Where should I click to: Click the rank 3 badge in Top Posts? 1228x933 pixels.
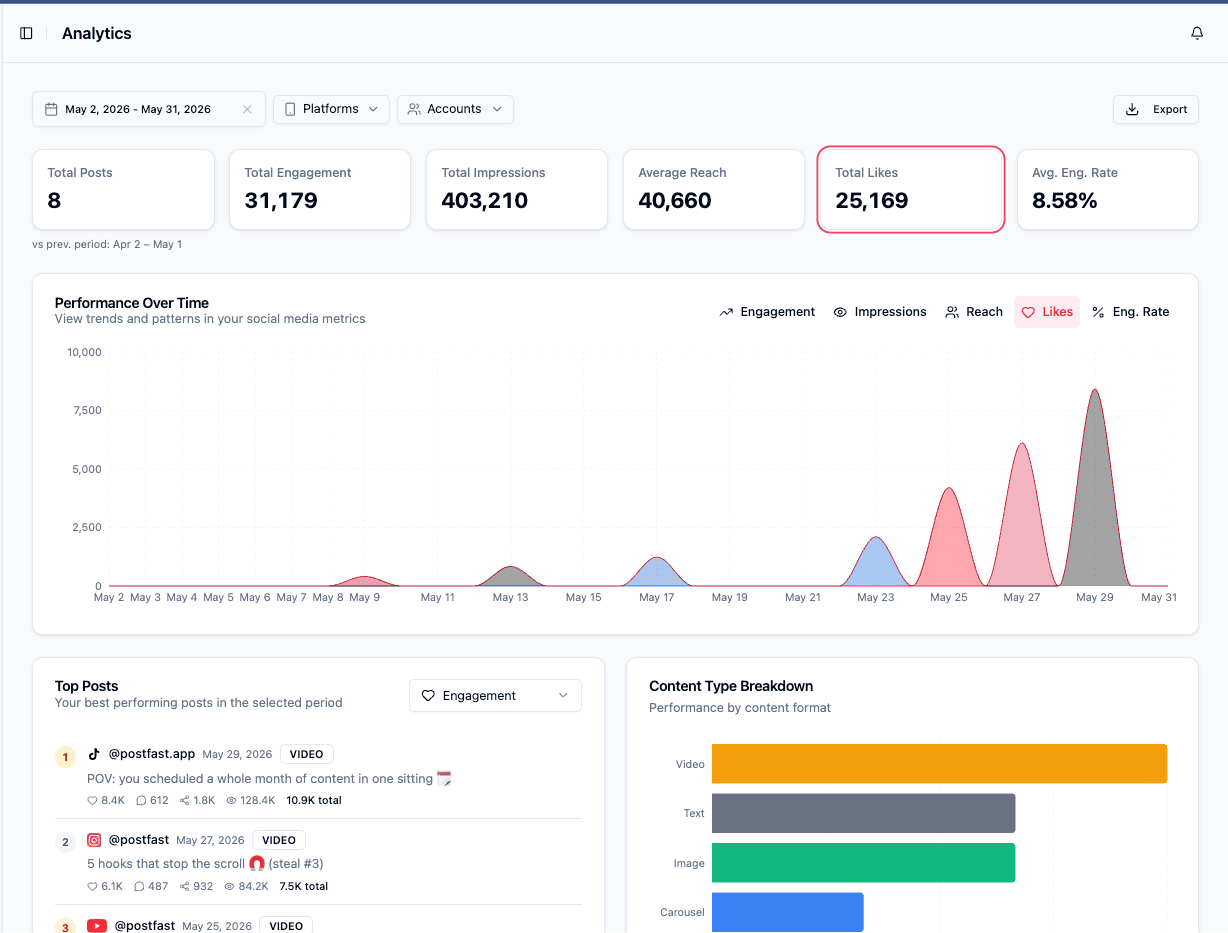(x=66, y=927)
